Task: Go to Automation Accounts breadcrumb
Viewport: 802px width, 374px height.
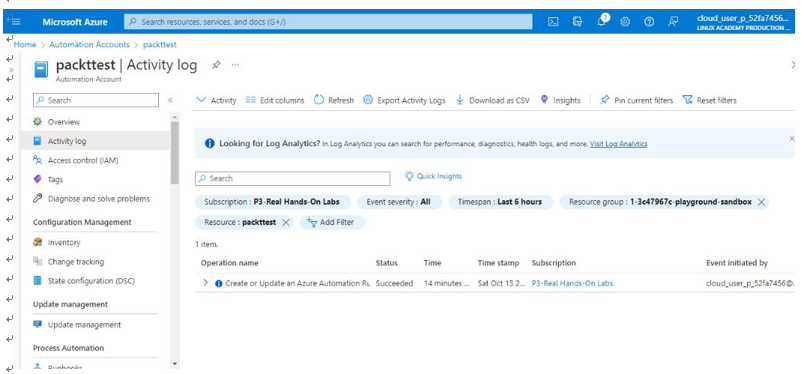Action: [90, 45]
